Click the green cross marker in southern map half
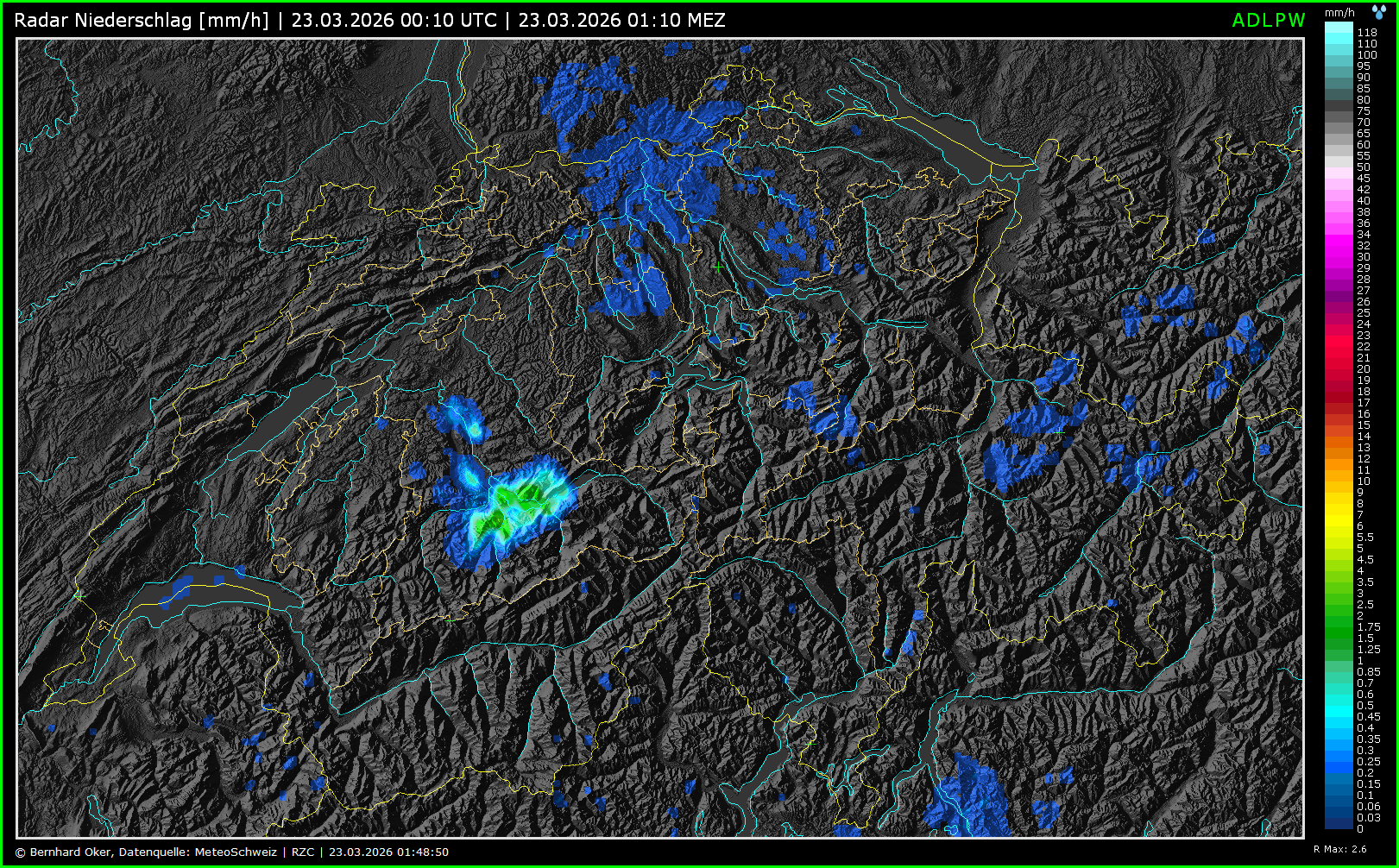 click(810, 743)
